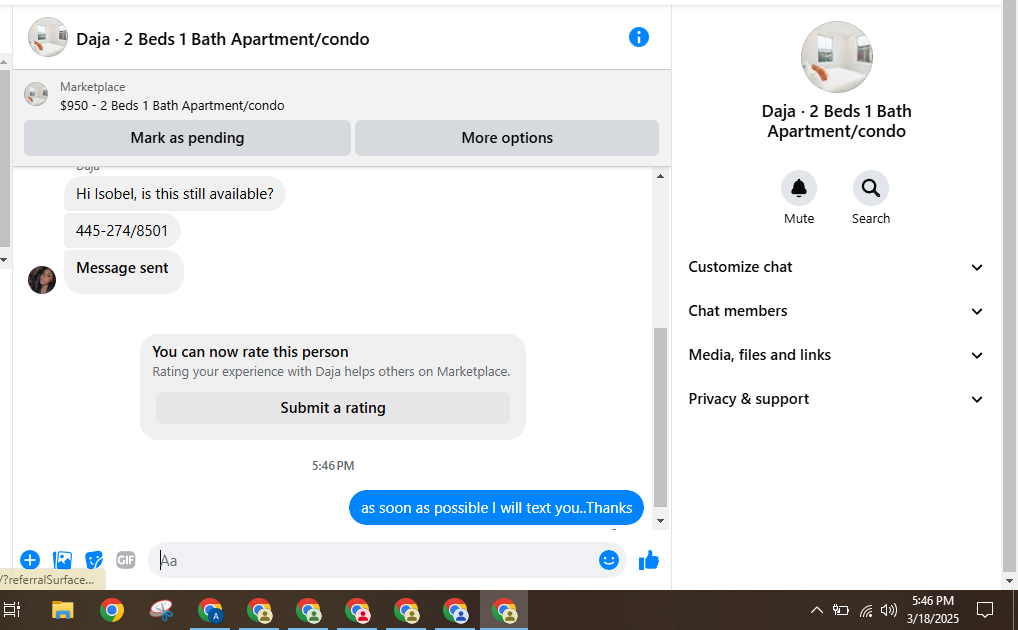Open the listing thumbnail in Marketplace banner

click(36, 95)
